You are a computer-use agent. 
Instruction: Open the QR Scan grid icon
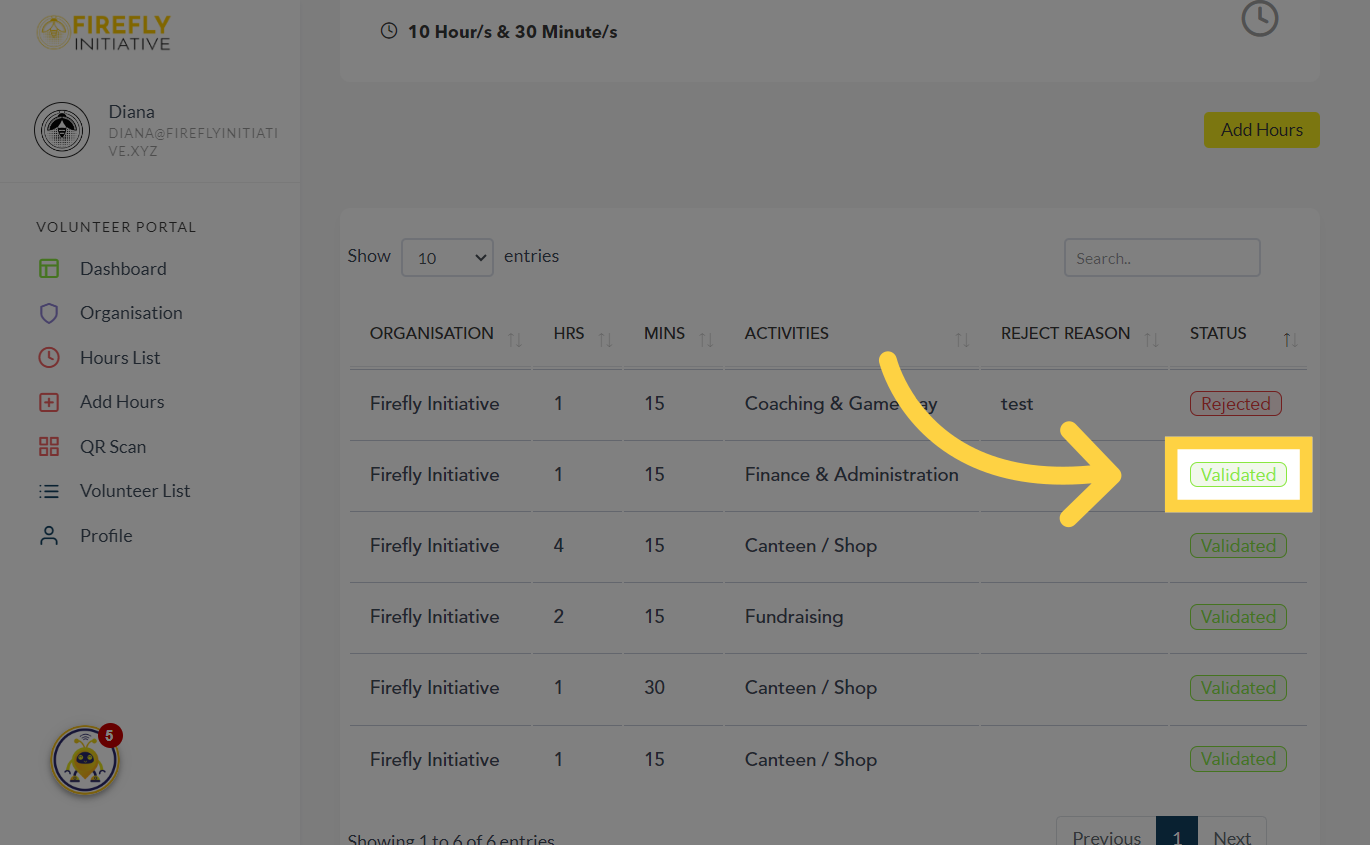click(x=49, y=446)
